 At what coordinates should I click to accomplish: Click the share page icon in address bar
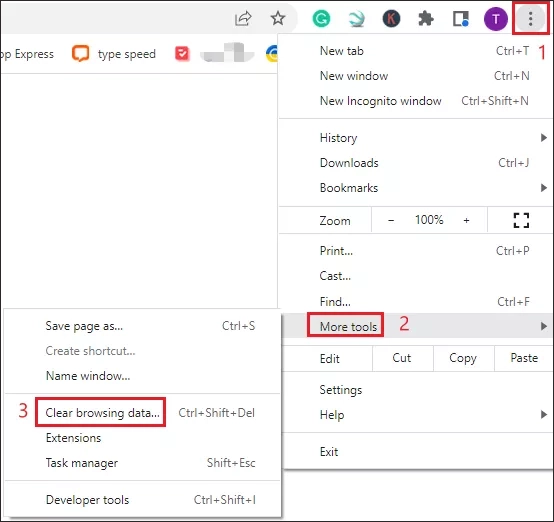coord(243,18)
